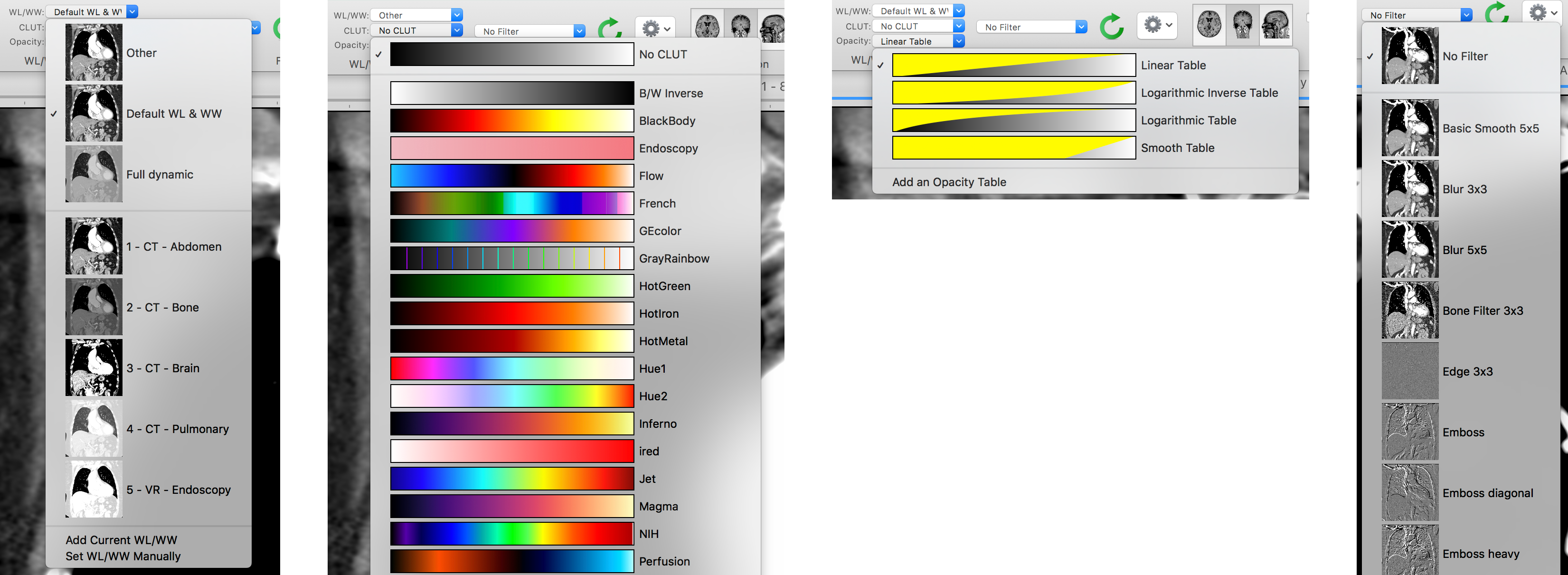Click Add an Opacity Table button
Screen dimensions: 1568x575
947,181
